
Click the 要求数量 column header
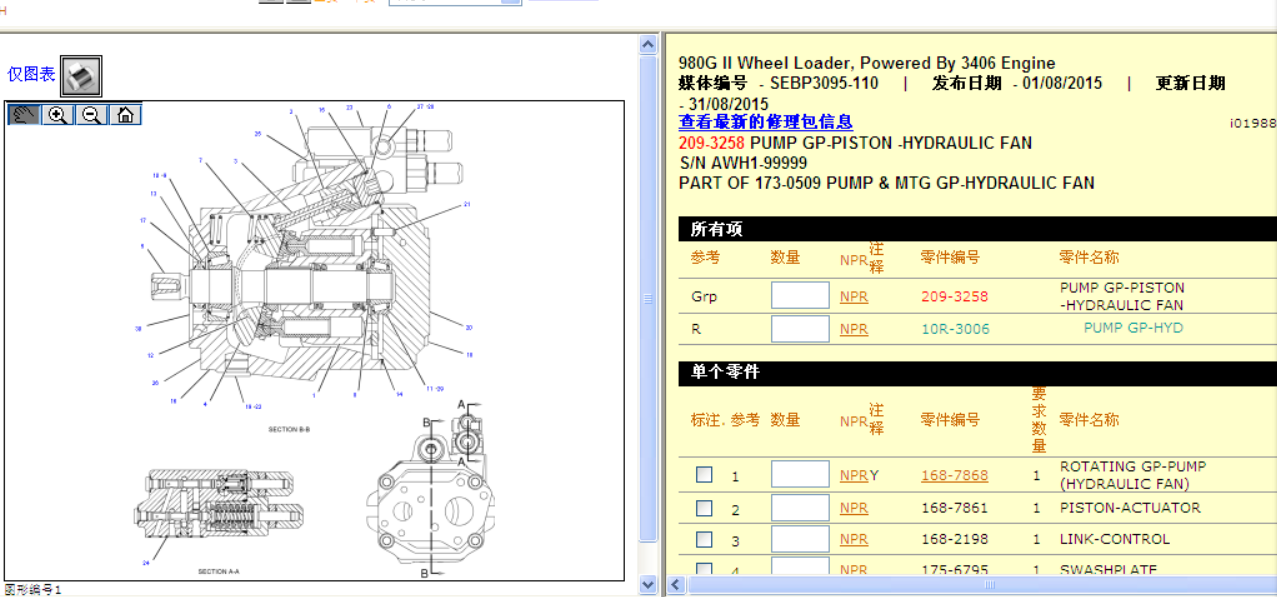point(1039,420)
